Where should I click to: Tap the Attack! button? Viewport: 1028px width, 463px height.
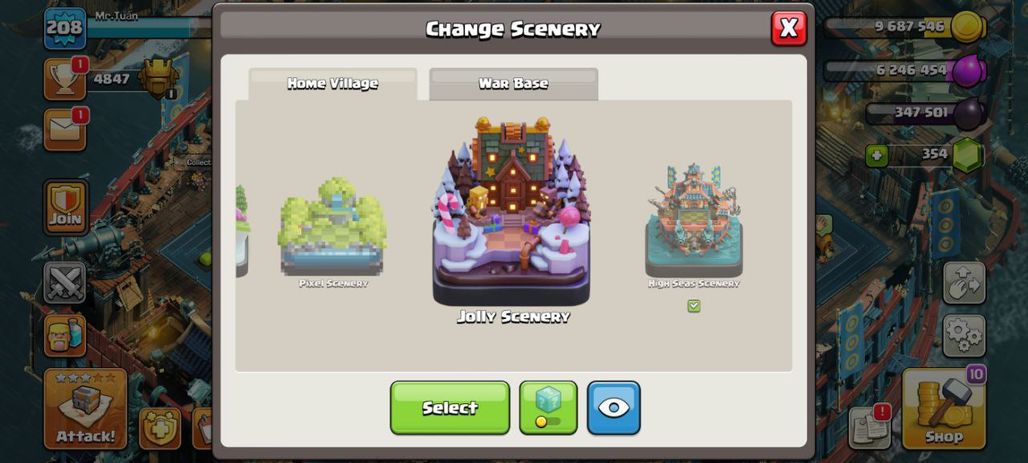pos(85,409)
